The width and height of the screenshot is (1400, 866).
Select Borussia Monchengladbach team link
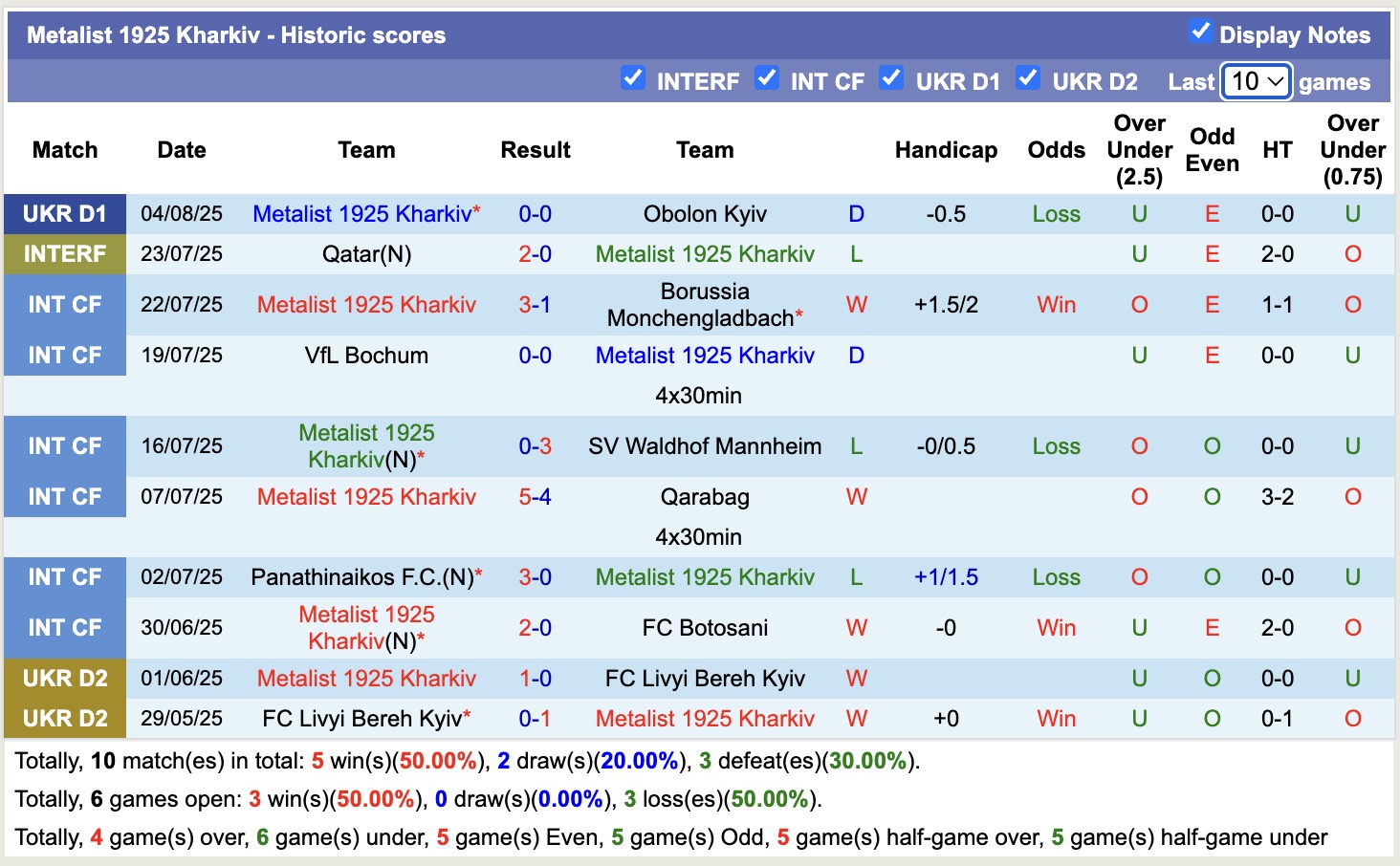(704, 305)
